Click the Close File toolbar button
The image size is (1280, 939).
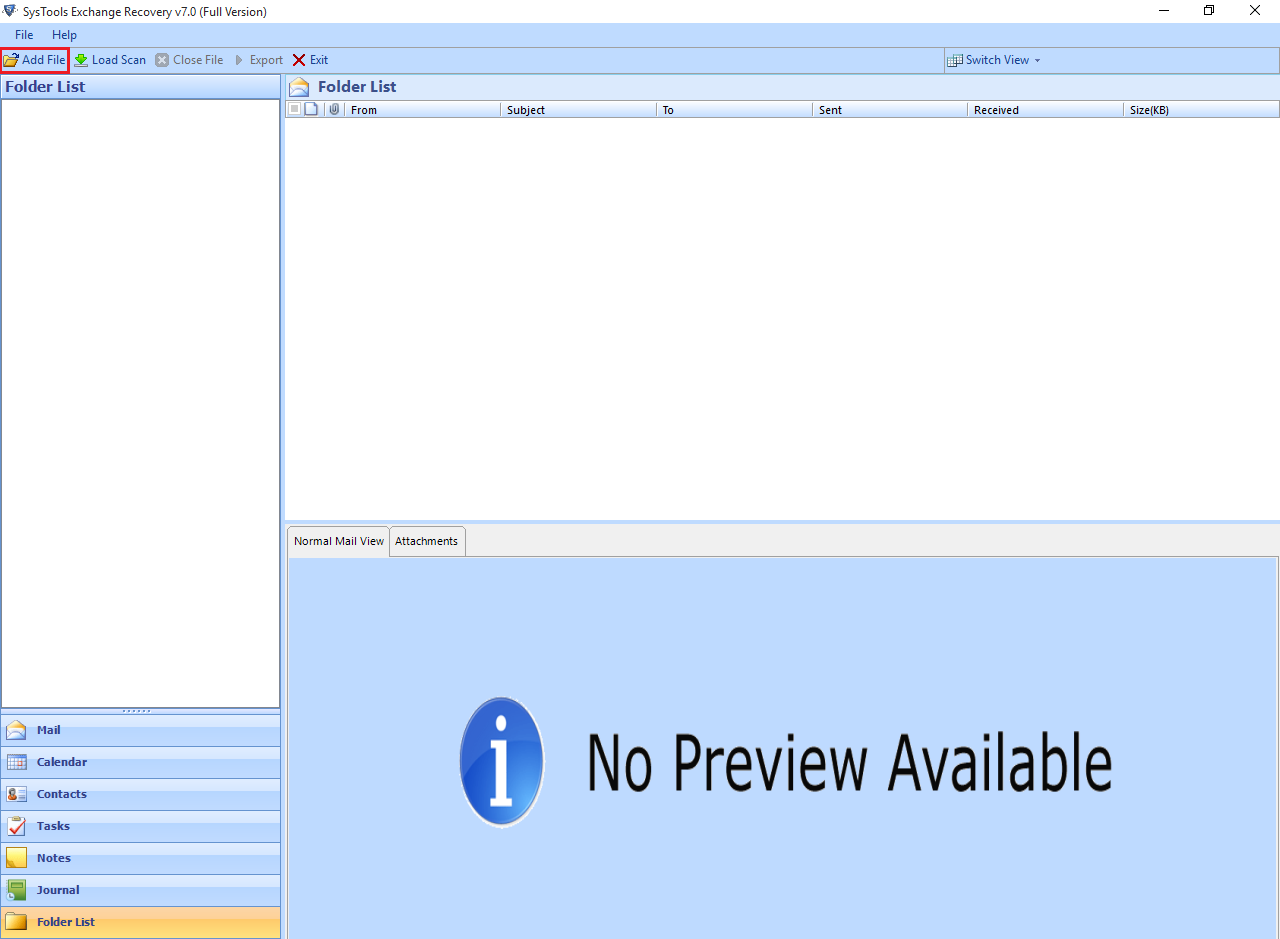coord(189,60)
